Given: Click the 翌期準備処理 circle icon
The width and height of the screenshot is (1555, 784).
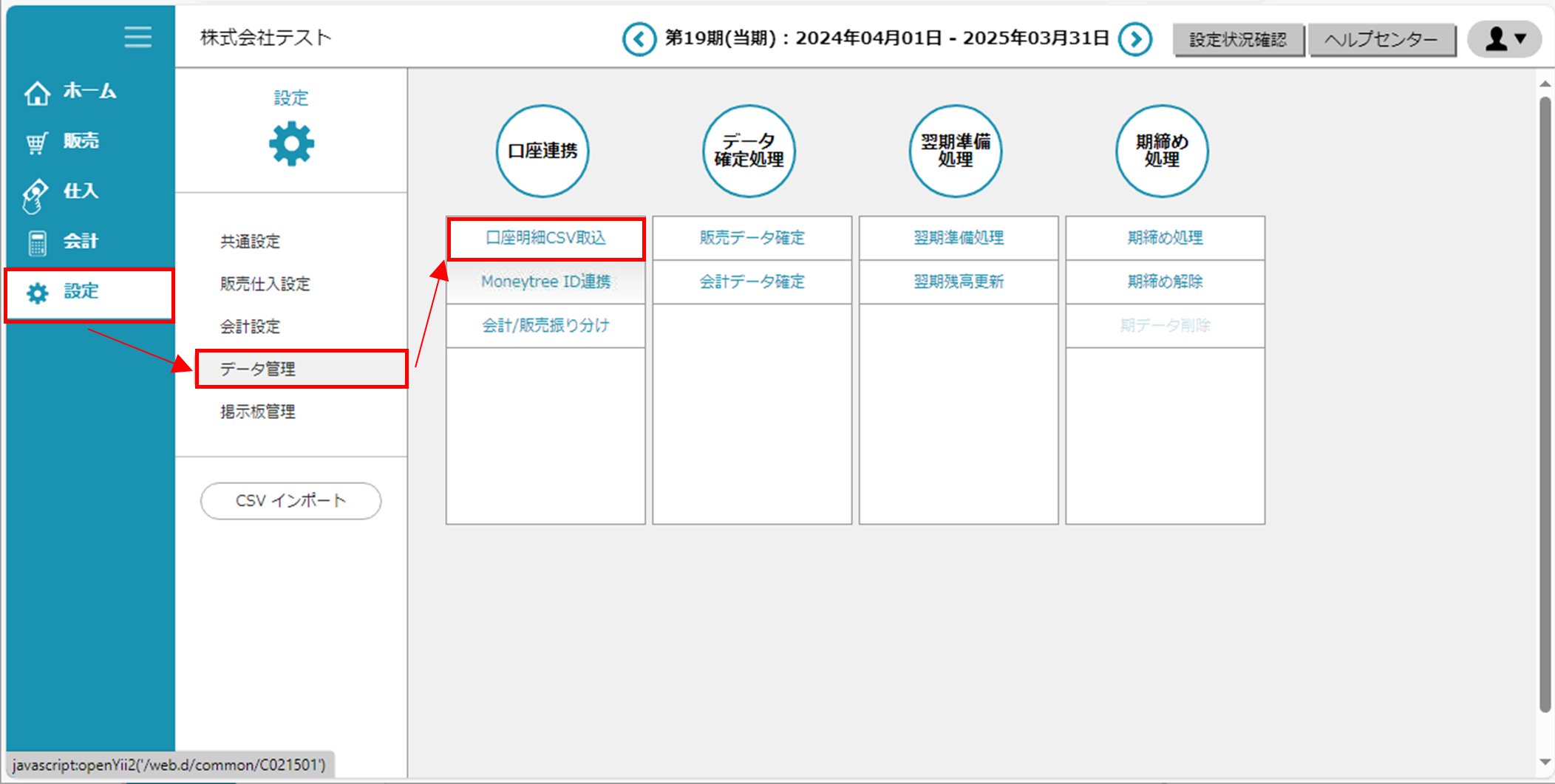Looking at the screenshot, I should click(x=955, y=151).
